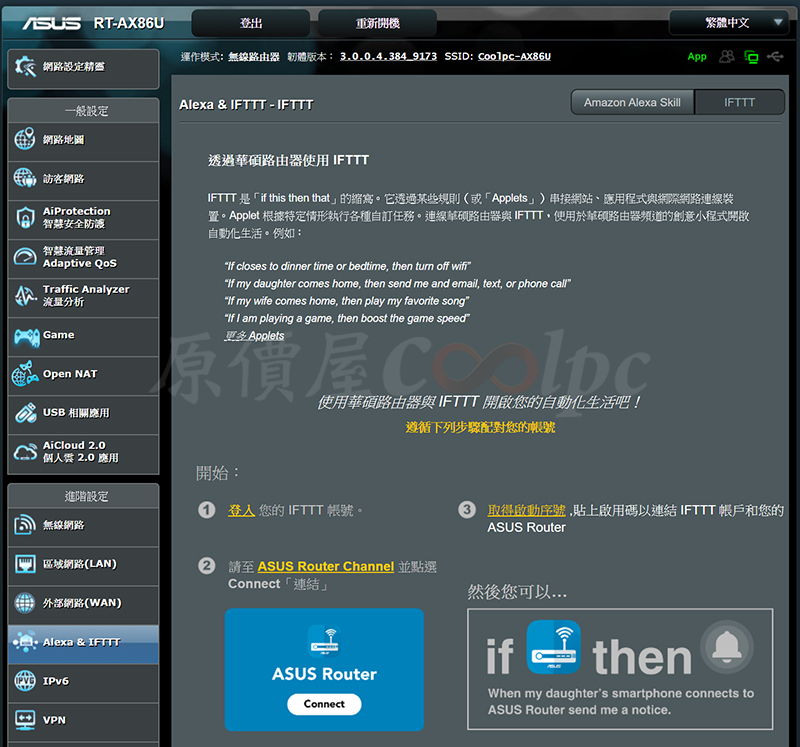Open the 更多 Applets link
Screen dimensions: 800x747
click(254, 336)
